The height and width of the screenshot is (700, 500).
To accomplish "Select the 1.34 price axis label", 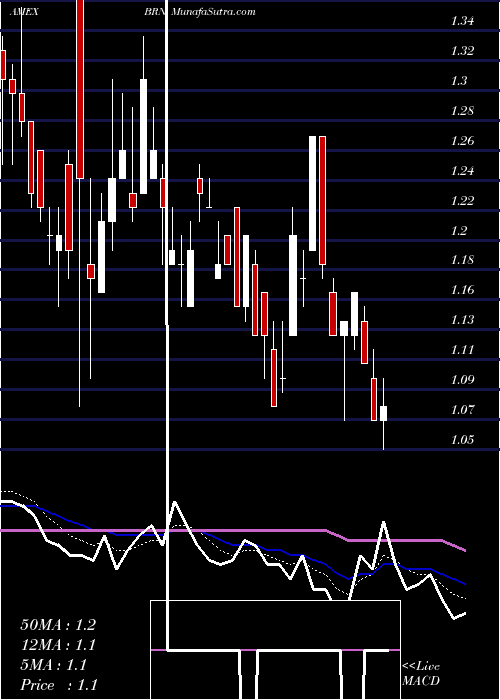I will click(x=462, y=21).
